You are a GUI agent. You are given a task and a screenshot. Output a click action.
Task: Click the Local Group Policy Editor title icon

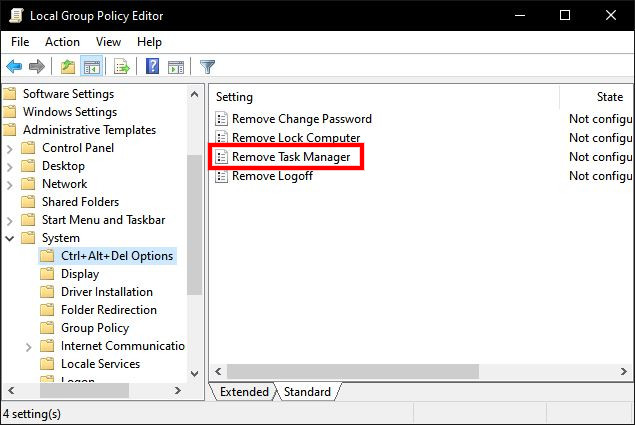pos(17,15)
